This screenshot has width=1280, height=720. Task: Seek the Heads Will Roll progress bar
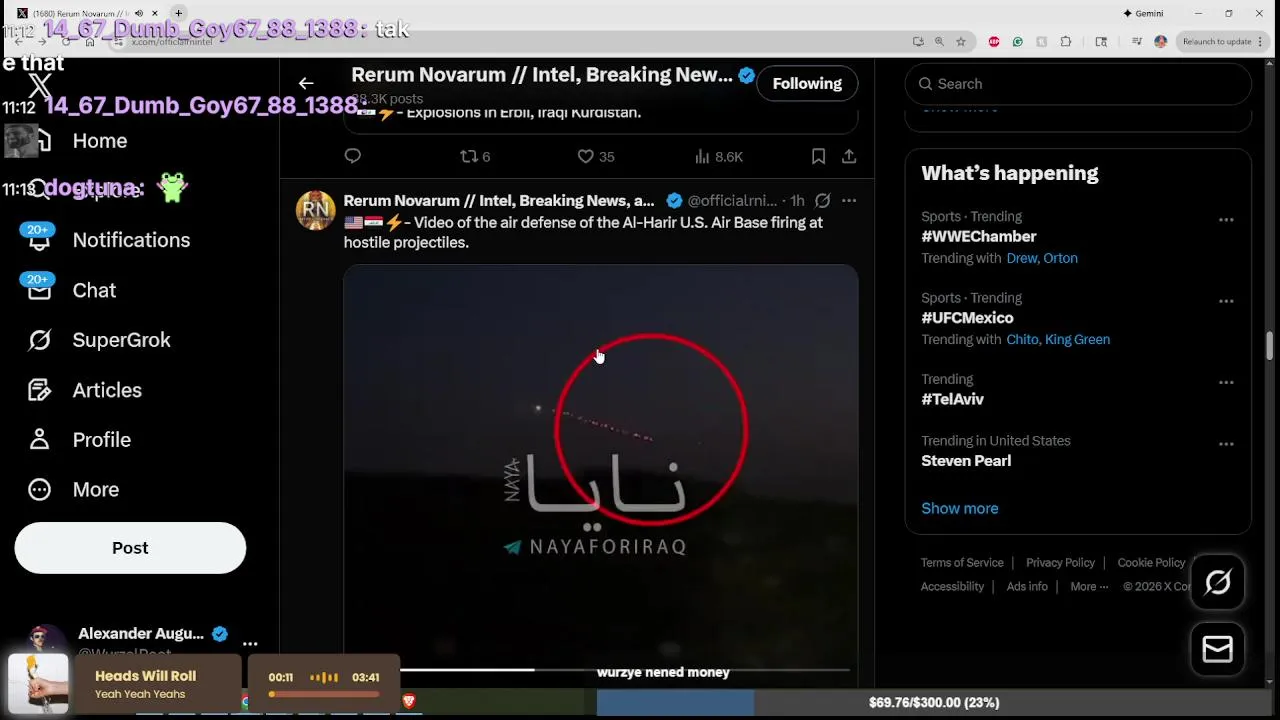coord(324,694)
